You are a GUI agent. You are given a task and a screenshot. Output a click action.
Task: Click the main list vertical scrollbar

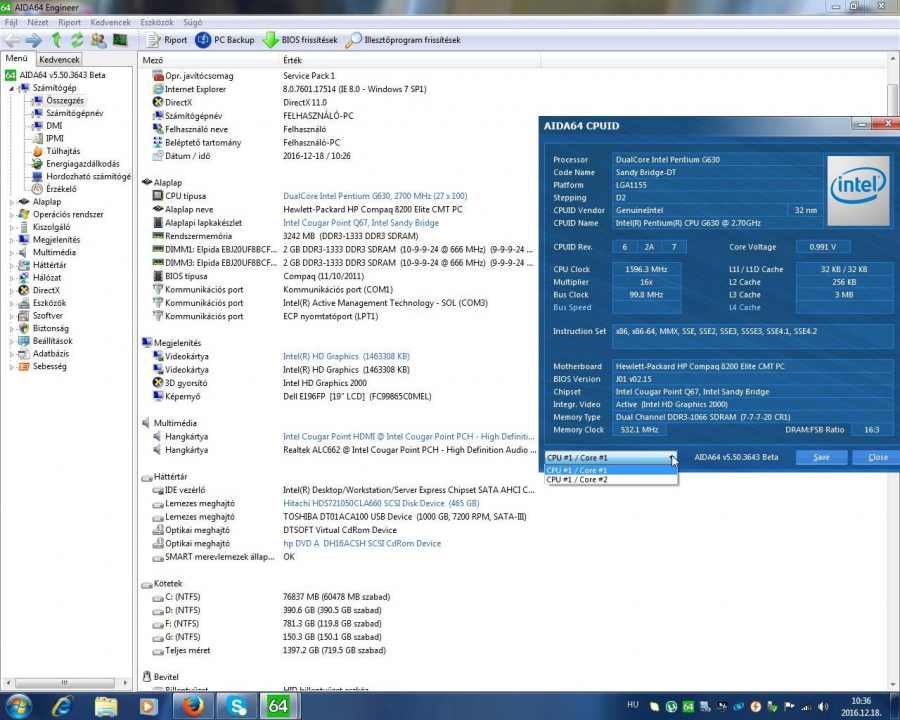pyautogui.click(x=893, y=371)
